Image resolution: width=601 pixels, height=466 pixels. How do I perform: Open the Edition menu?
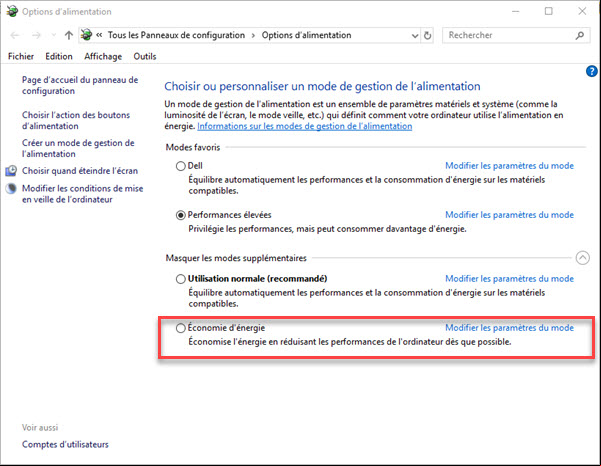[59, 56]
